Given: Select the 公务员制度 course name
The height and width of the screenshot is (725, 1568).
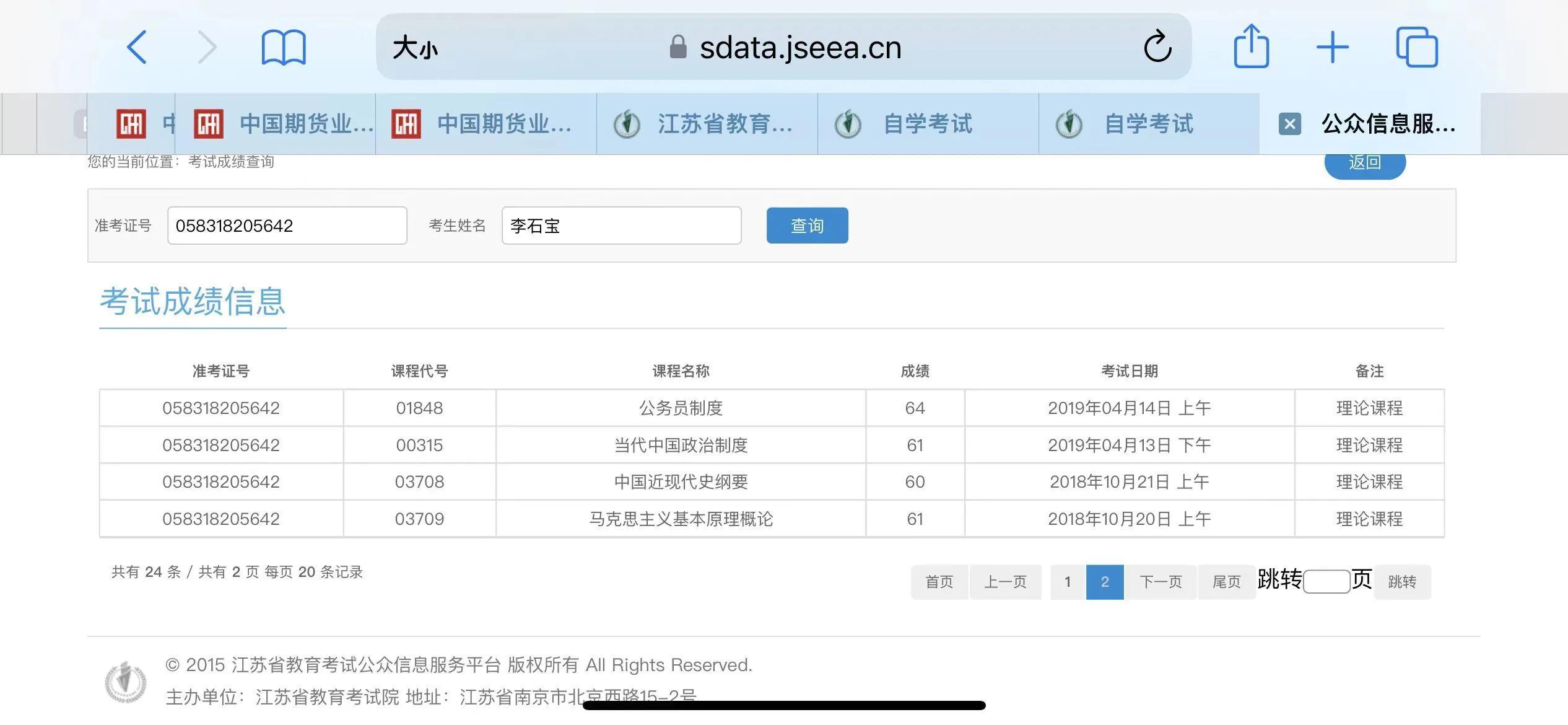Looking at the screenshot, I should coord(681,408).
